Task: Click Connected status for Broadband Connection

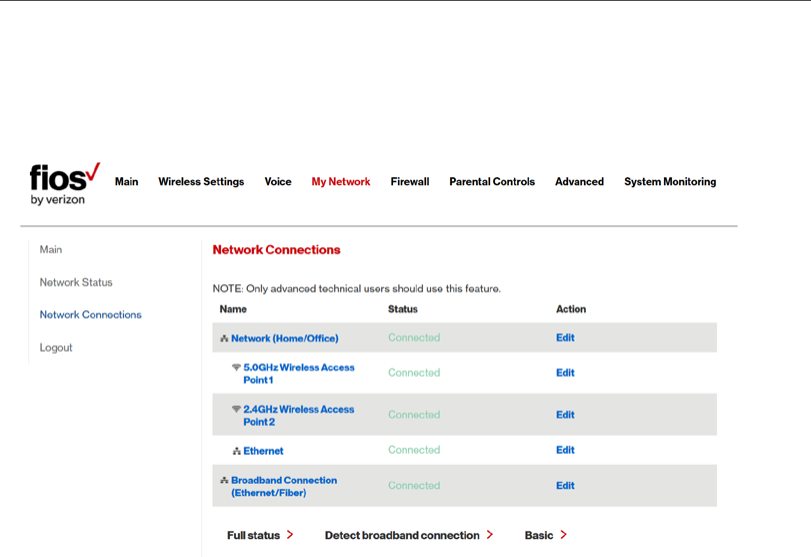Action: (414, 486)
